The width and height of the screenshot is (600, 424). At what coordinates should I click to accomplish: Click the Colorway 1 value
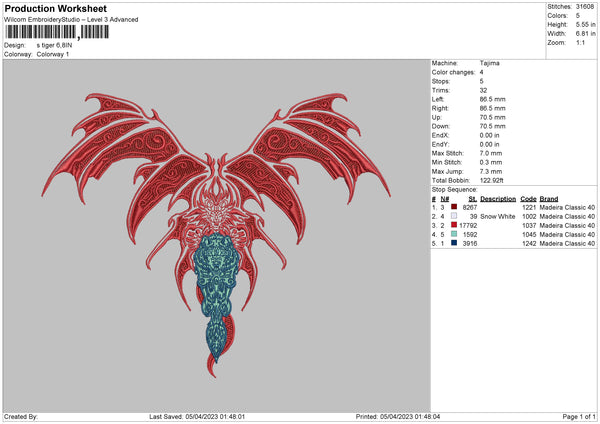[x=55, y=54]
